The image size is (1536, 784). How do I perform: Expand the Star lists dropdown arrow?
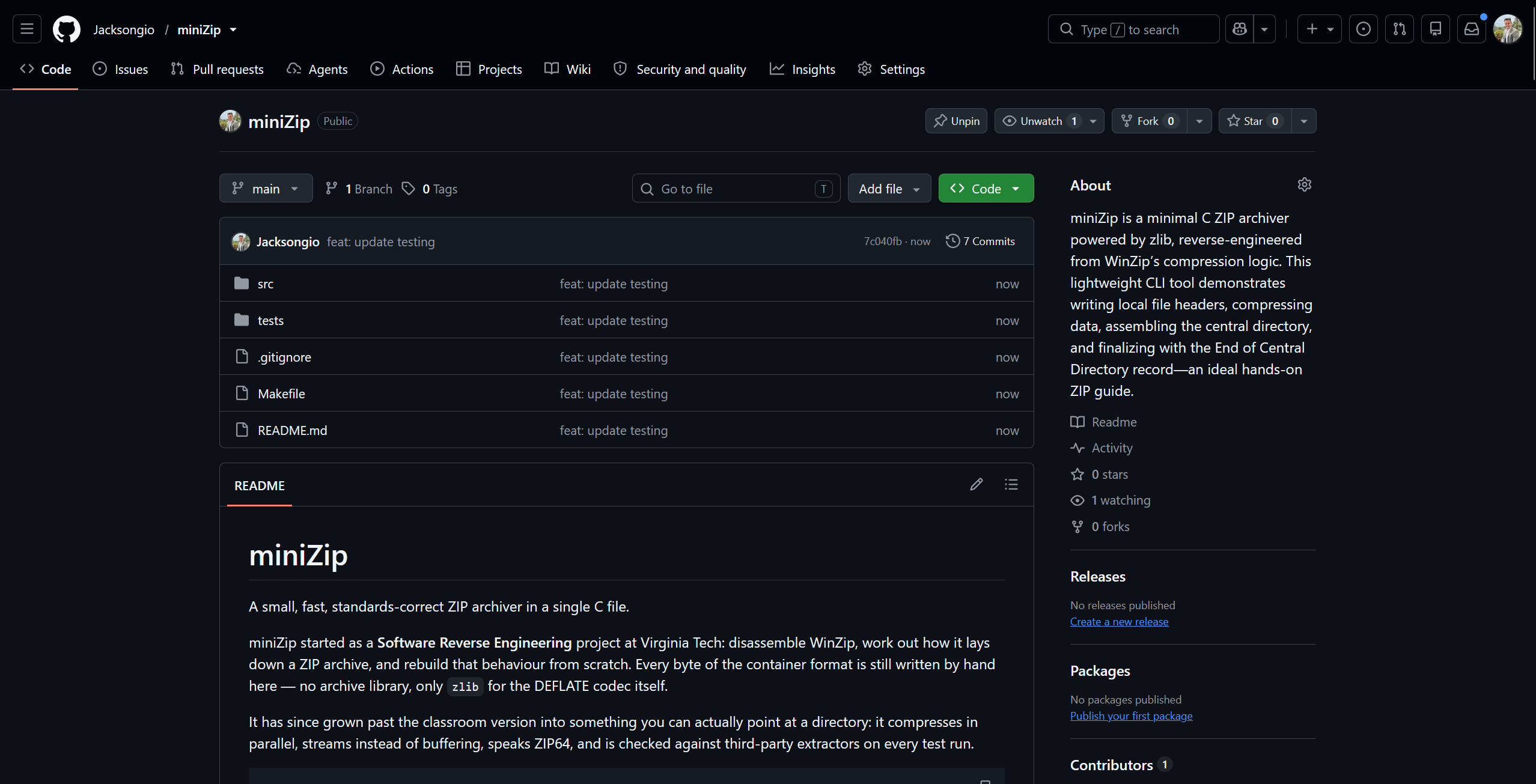coord(1304,121)
